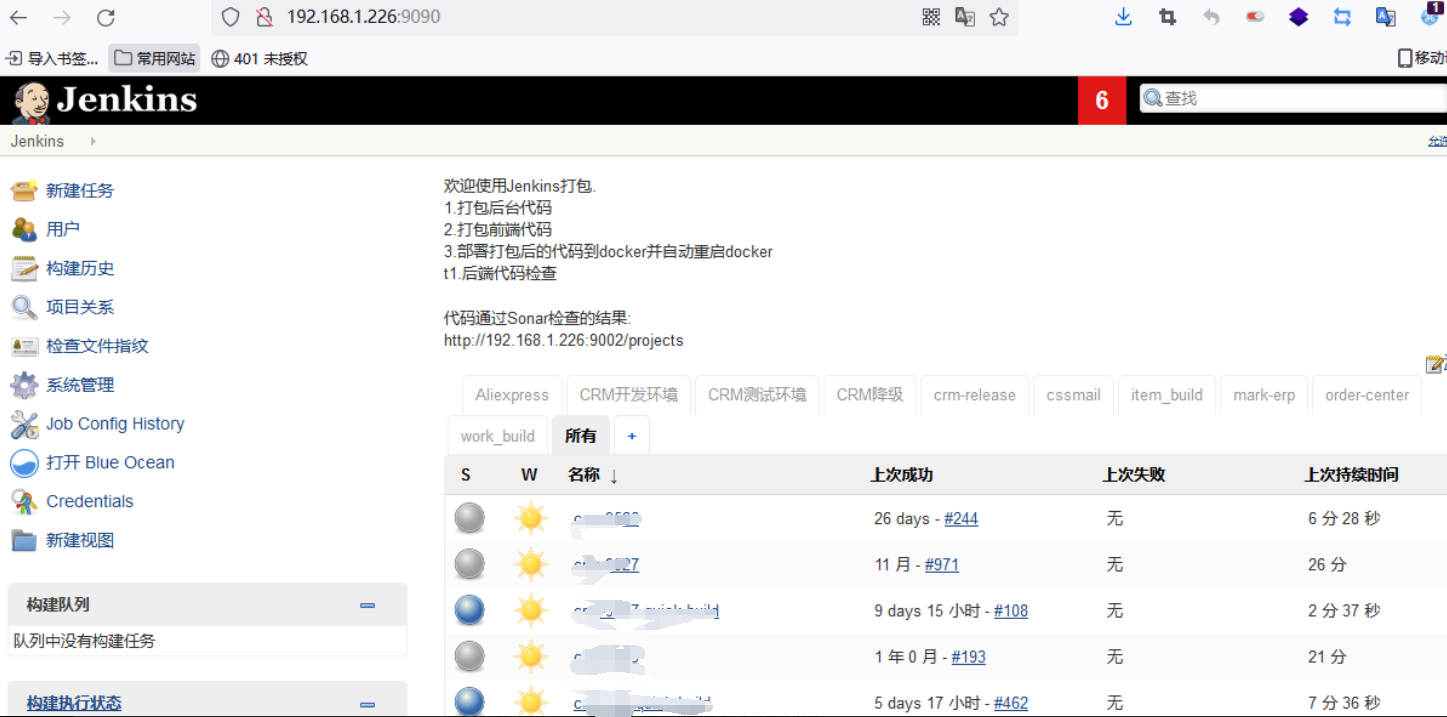Open the CRM测试环境 tab
The height and width of the screenshot is (717, 1447).
(757, 395)
